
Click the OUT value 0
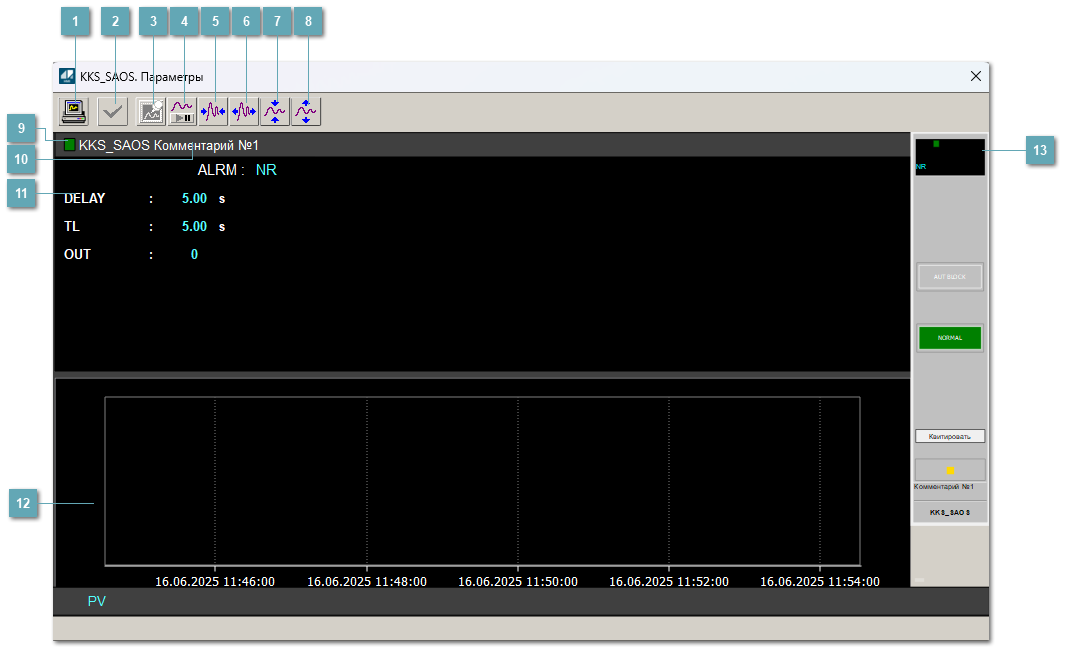click(194, 255)
